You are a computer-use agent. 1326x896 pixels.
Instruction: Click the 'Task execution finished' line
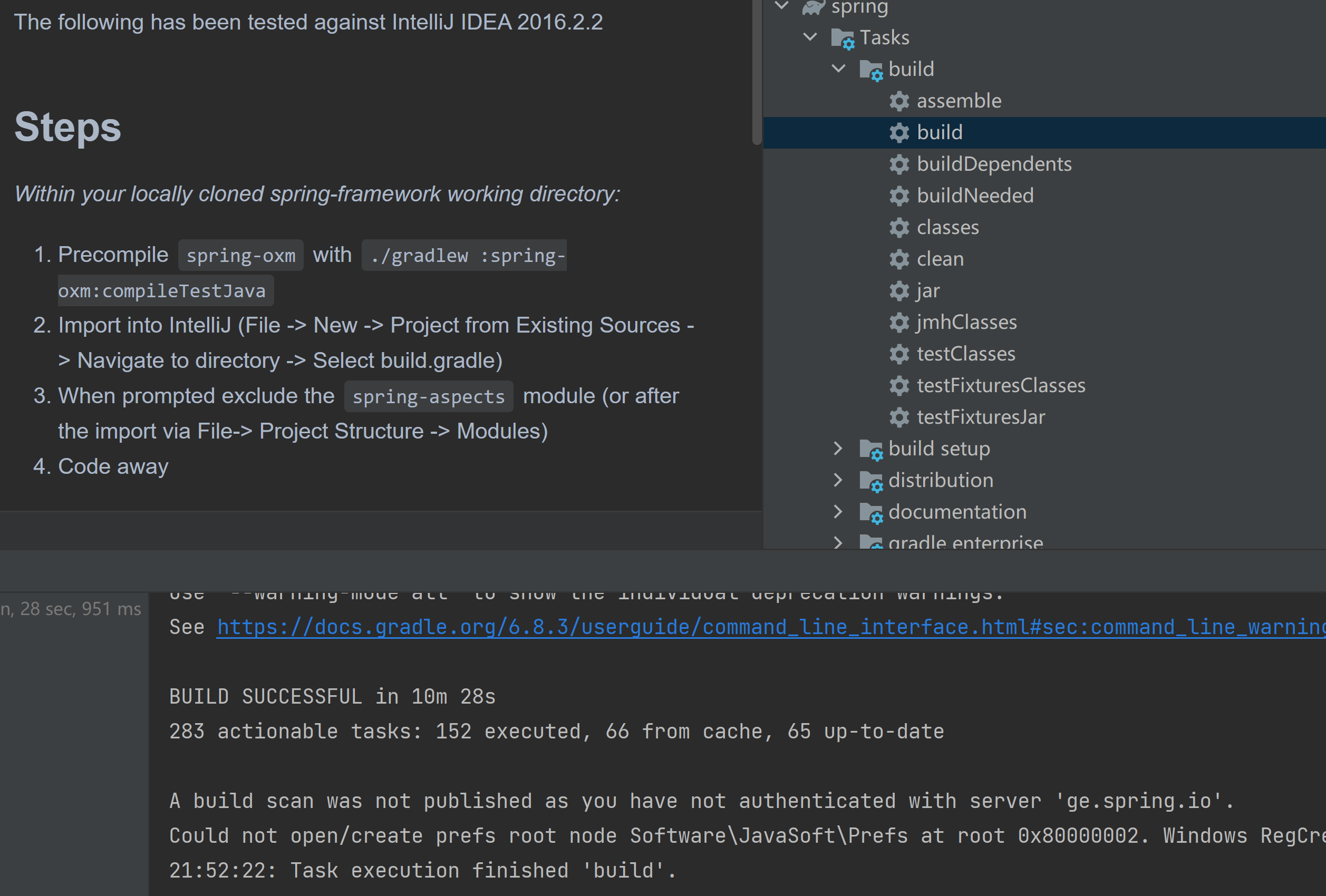click(x=422, y=871)
